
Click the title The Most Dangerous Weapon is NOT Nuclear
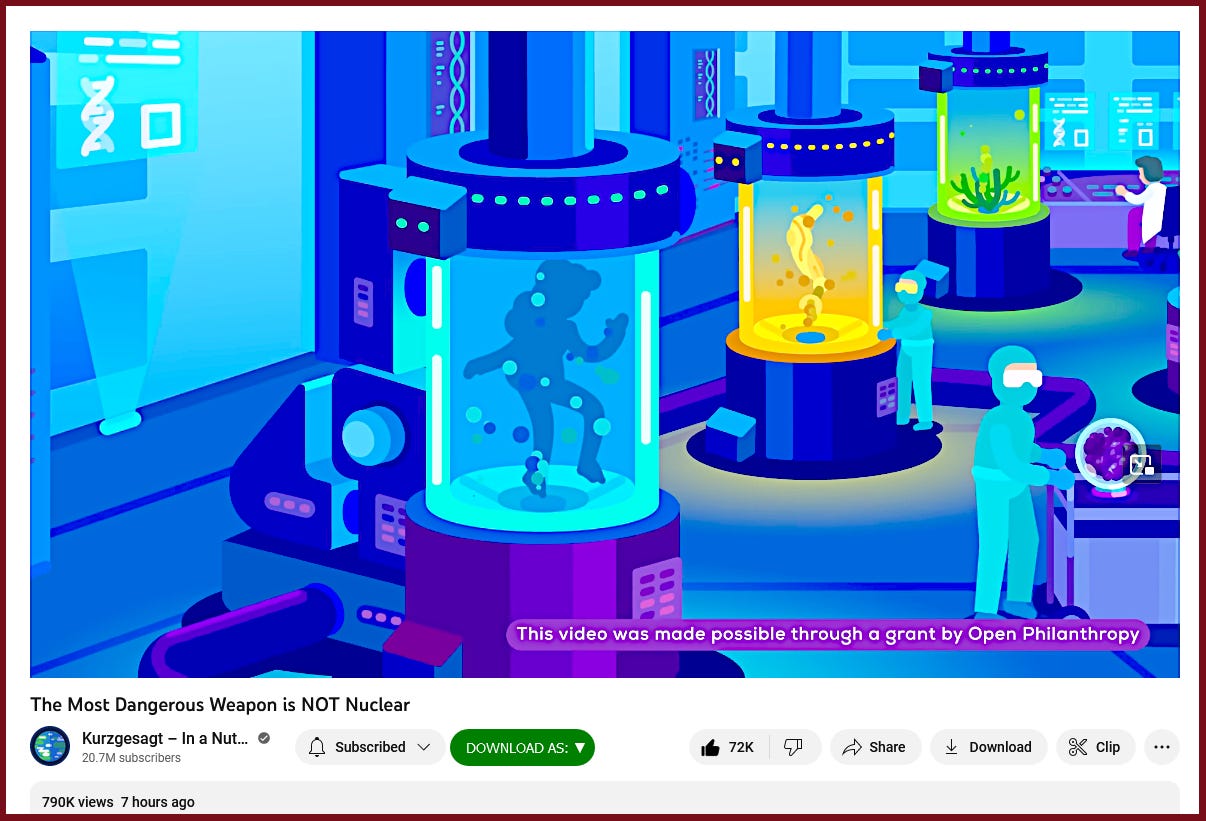click(220, 705)
